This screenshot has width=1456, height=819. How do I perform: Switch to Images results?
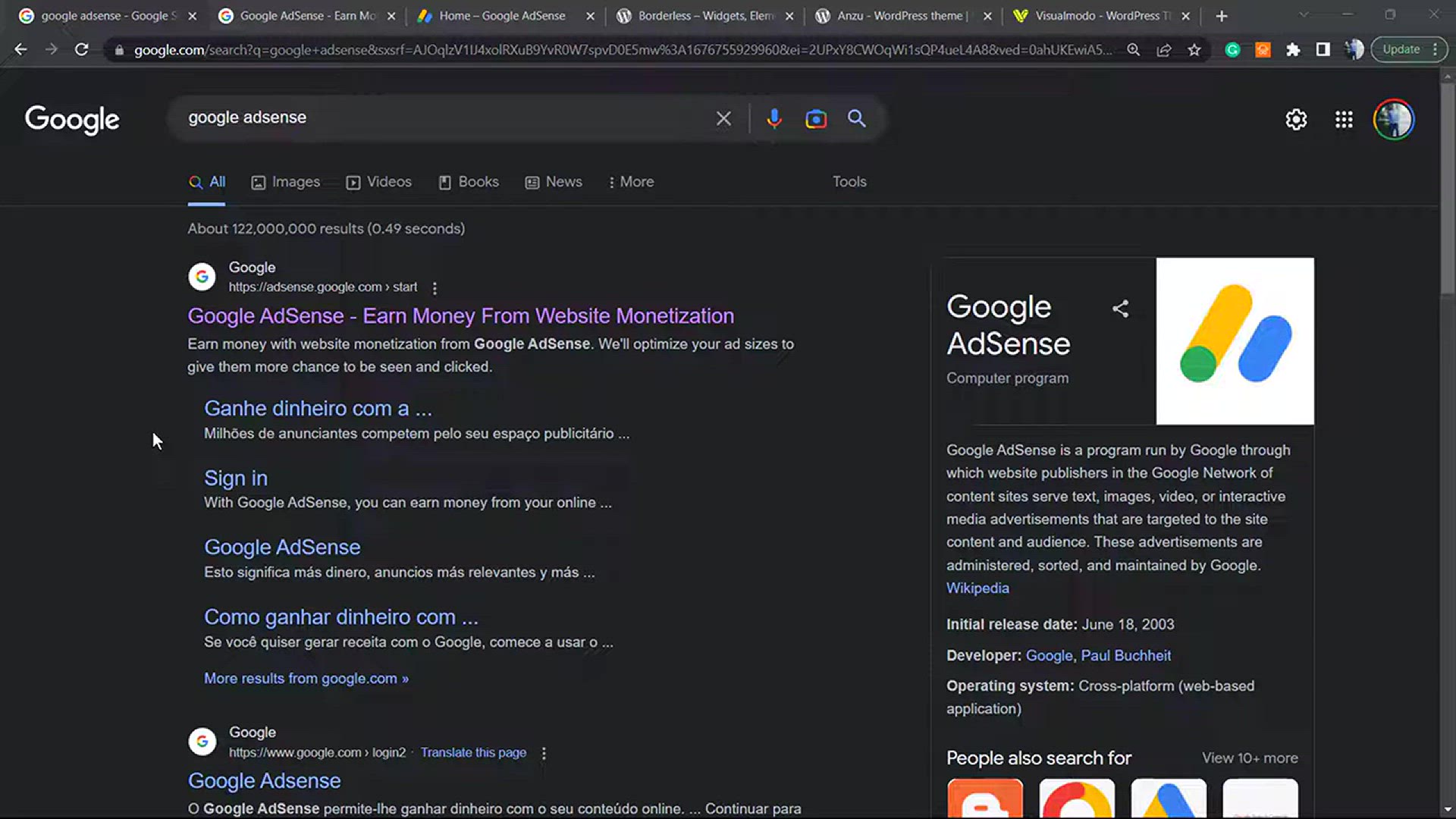(x=286, y=182)
